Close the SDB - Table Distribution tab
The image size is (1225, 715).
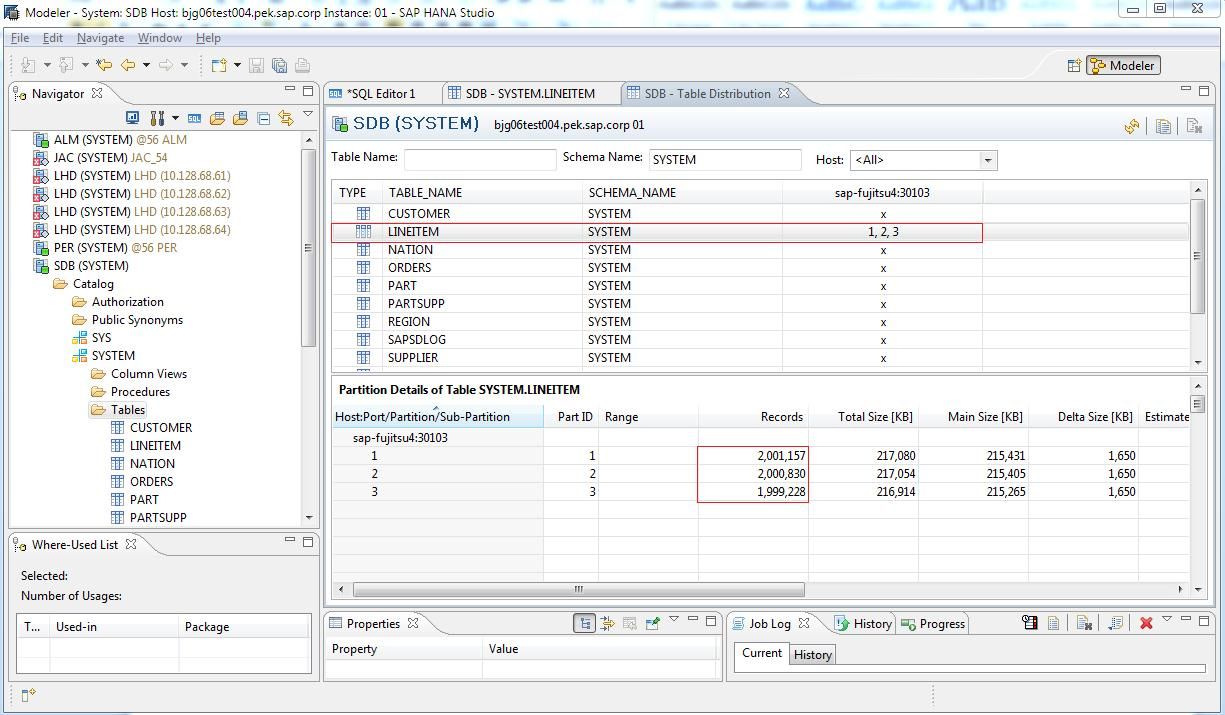tap(784, 93)
